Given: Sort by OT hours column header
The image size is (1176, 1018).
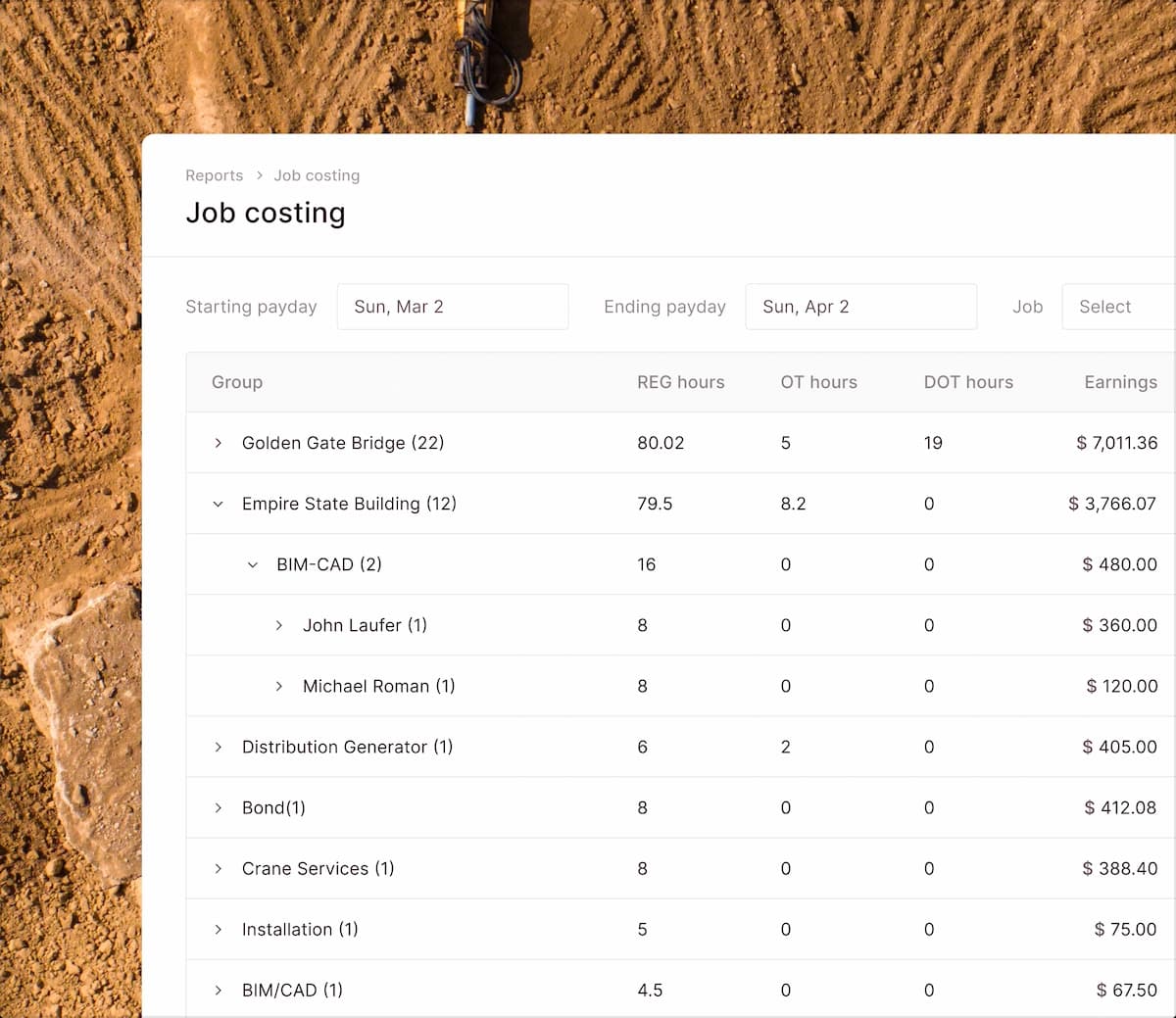Looking at the screenshot, I should tap(818, 382).
